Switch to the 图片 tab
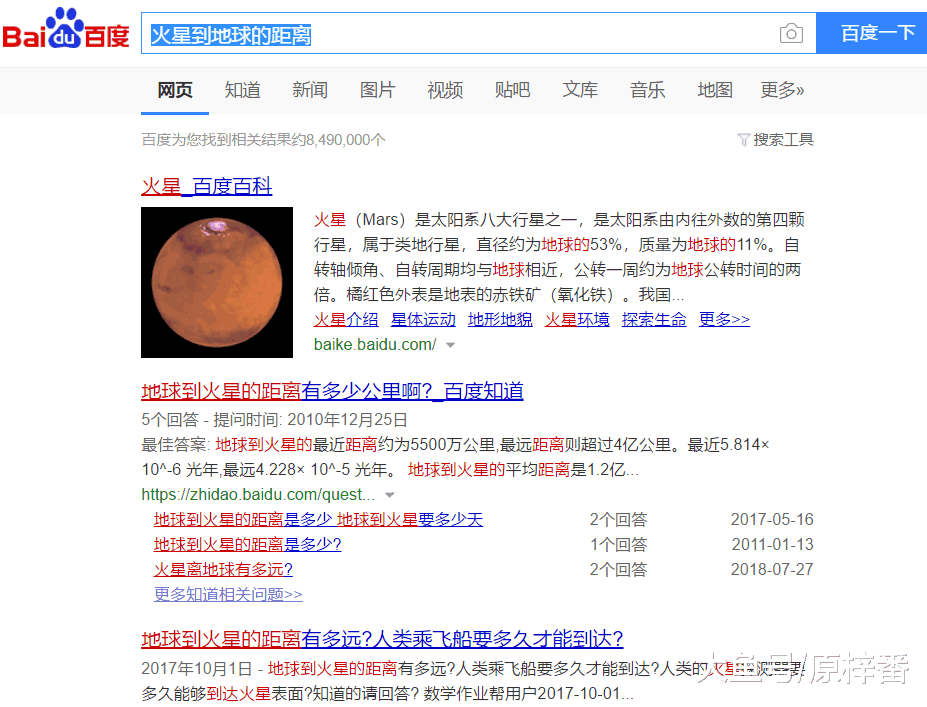Screen dimensions: 927x707 point(377,90)
